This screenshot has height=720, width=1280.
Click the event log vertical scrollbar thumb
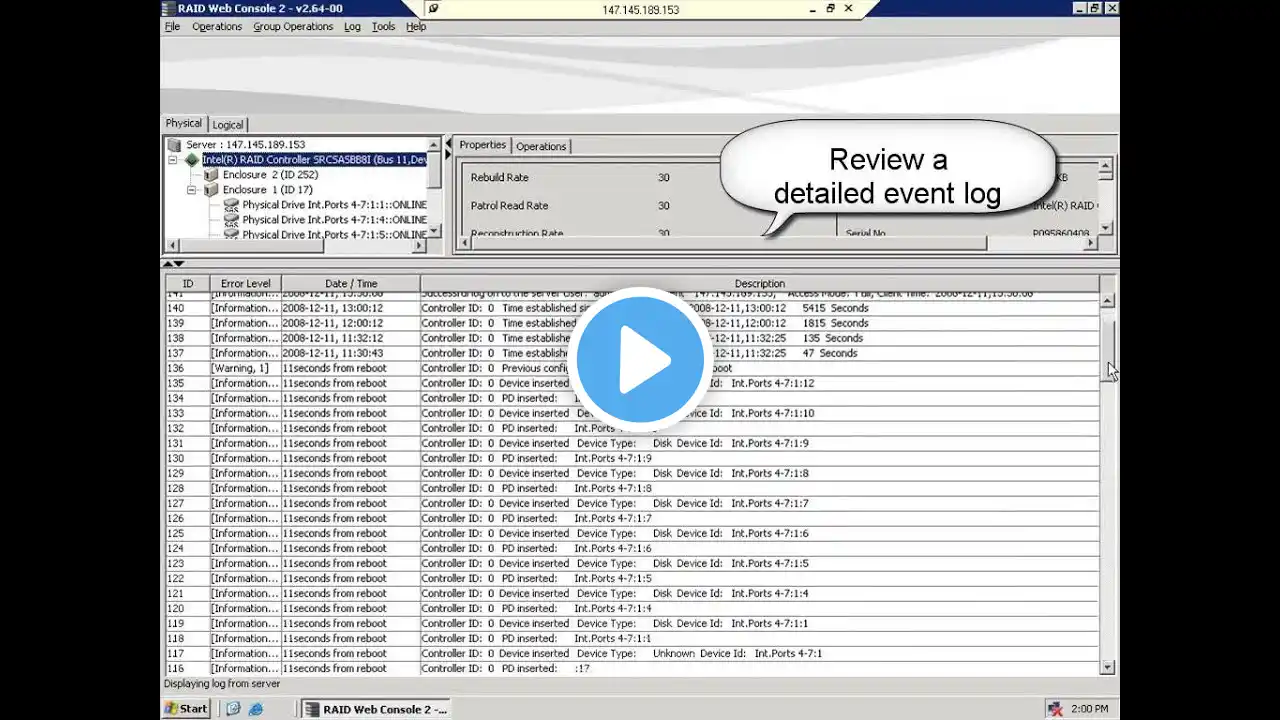pos(1107,342)
